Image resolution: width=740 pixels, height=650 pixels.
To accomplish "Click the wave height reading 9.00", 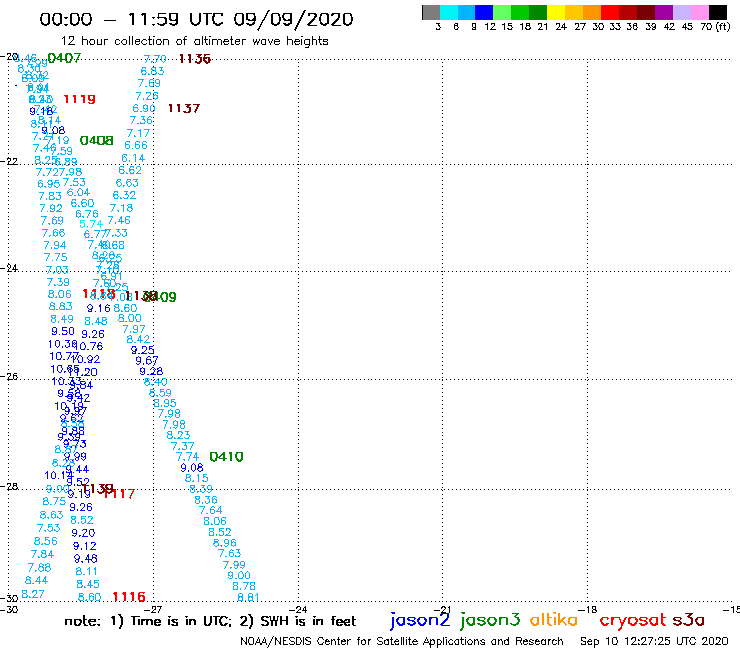I will [239, 575].
